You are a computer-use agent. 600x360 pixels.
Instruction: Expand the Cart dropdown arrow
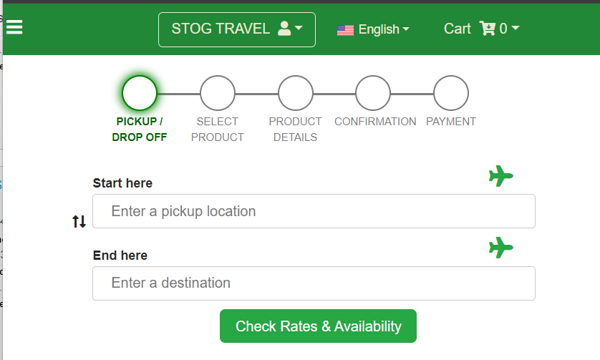click(x=515, y=28)
